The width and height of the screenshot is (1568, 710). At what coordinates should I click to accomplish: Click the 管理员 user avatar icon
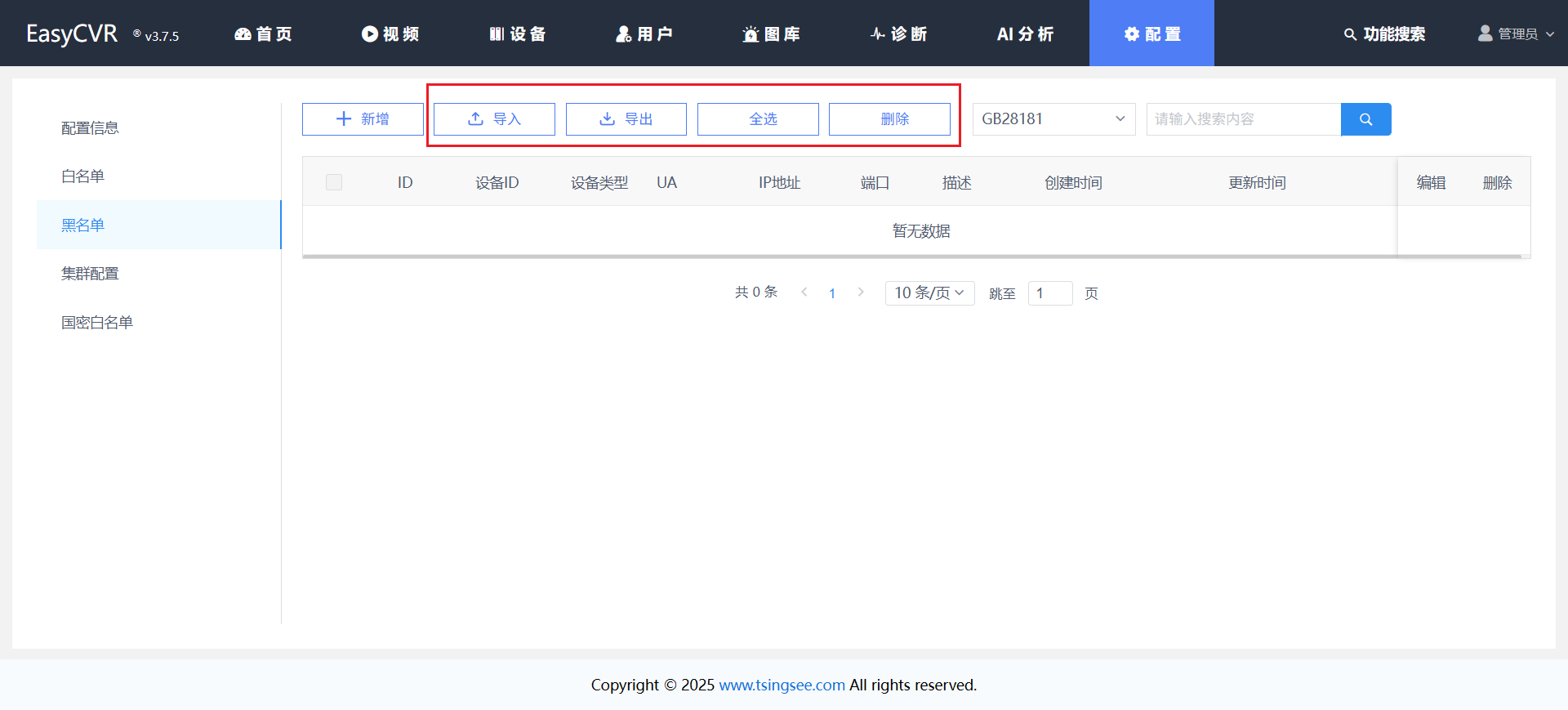pos(1486,33)
